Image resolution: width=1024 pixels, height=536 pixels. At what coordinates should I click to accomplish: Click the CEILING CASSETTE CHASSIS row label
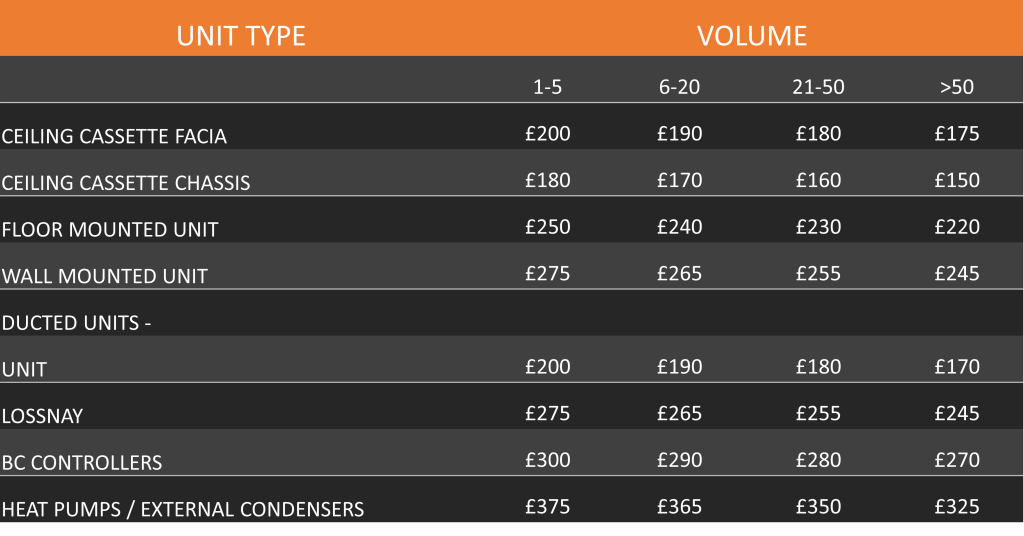click(126, 183)
